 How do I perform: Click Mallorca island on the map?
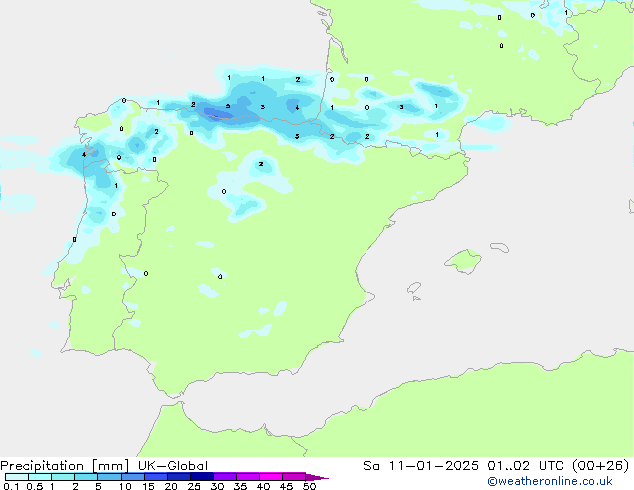coord(463,261)
